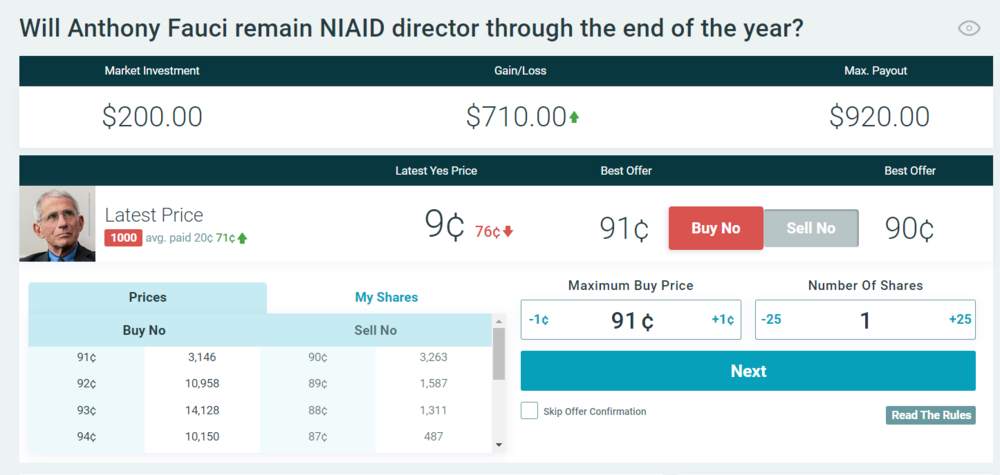Click the red down arrow by 76¢
The height and width of the screenshot is (475, 1000).
[x=508, y=232]
